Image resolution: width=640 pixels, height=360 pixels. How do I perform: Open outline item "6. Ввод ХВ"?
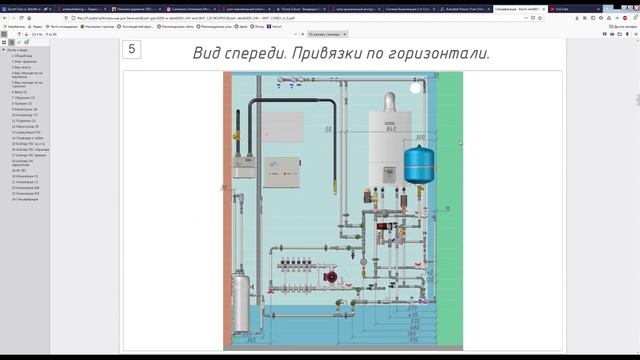(19, 92)
